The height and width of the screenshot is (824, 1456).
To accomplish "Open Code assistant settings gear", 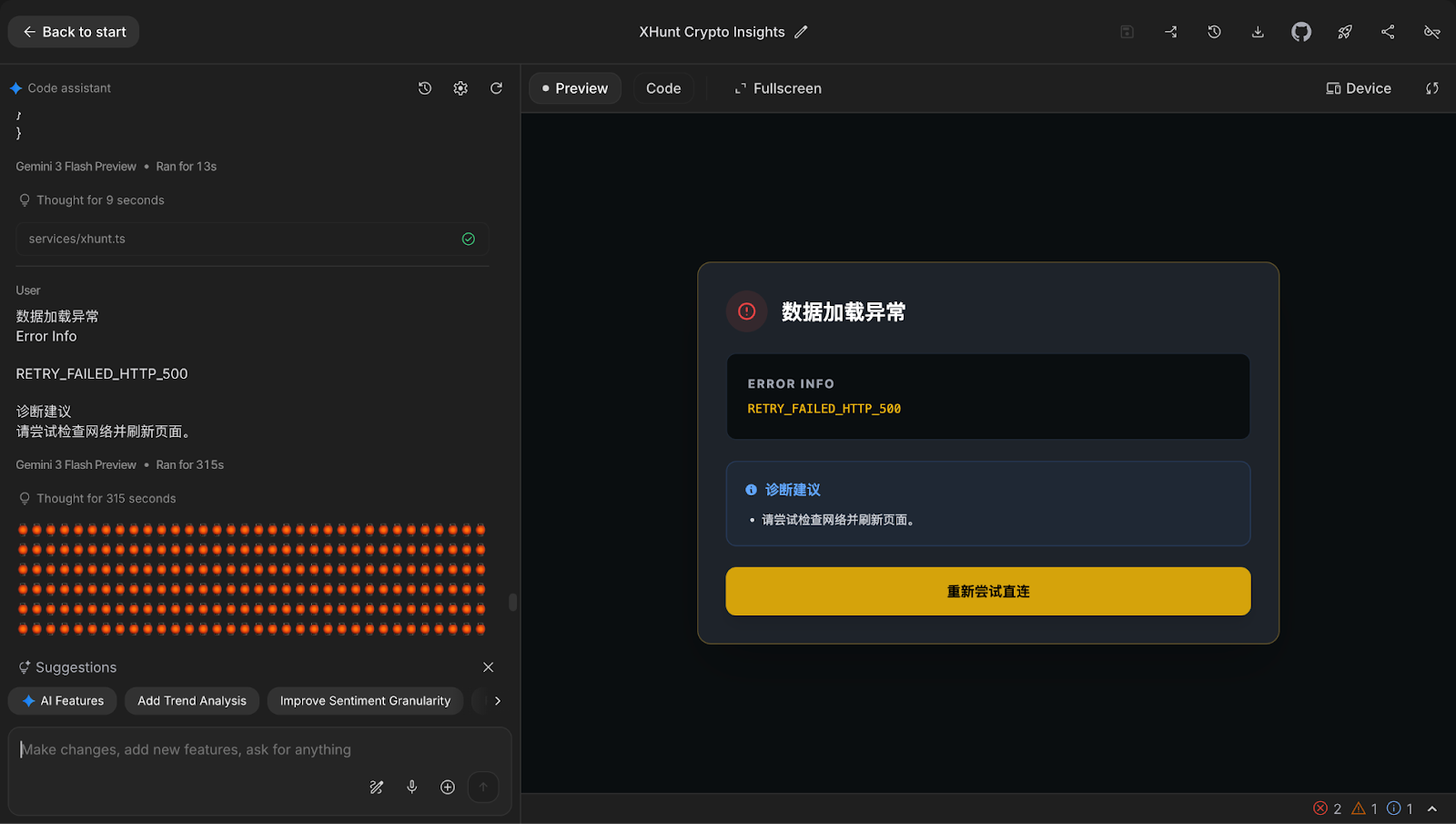I will pyautogui.click(x=460, y=88).
